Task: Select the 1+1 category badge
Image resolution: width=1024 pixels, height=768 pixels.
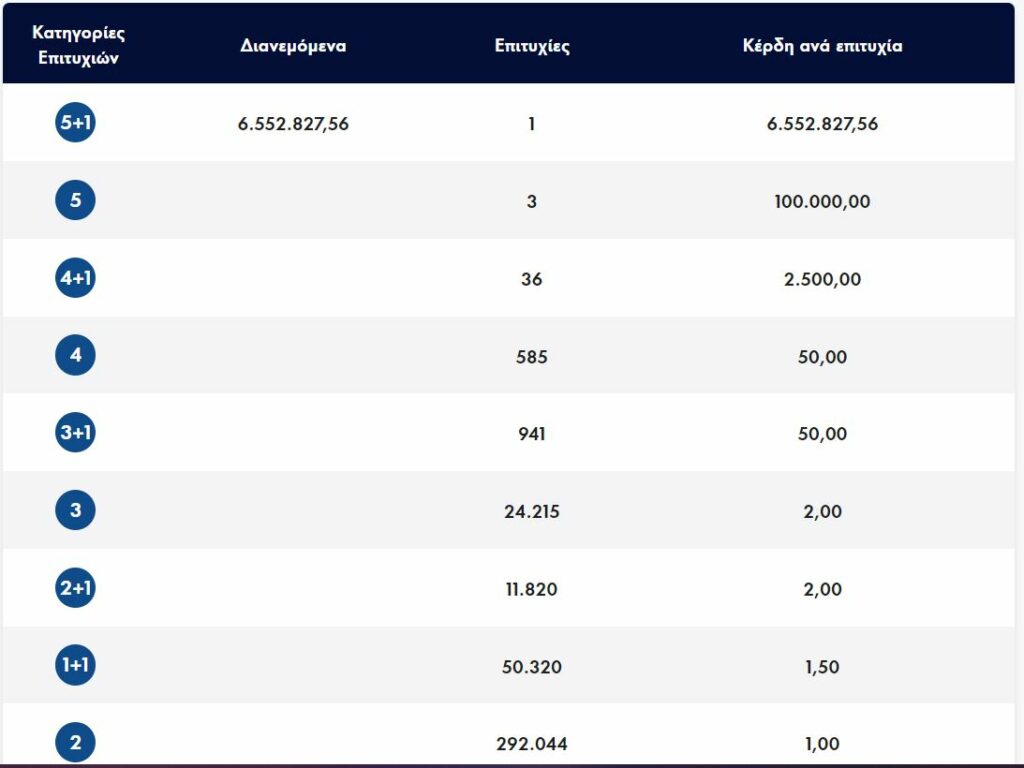Action: (75, 666)
